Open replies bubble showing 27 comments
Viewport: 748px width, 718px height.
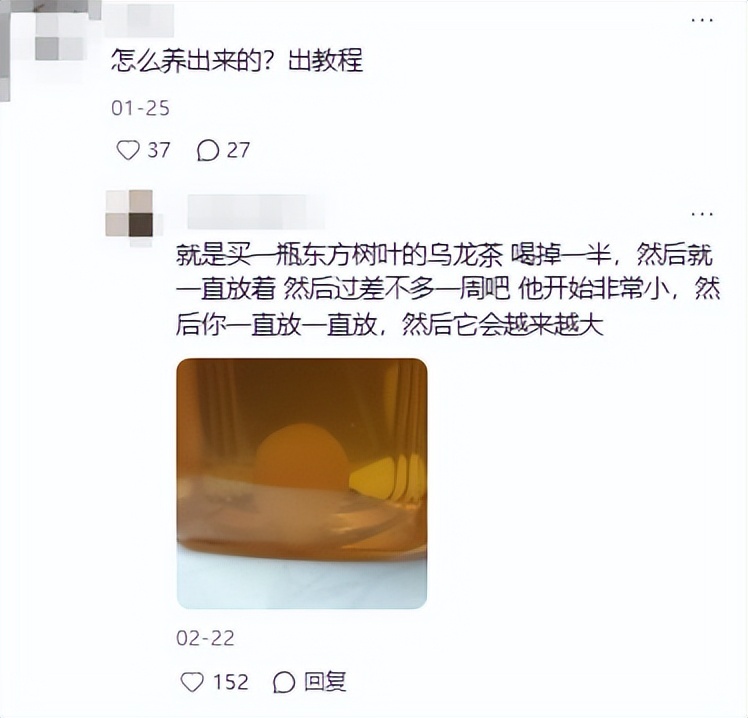[208, 151]
